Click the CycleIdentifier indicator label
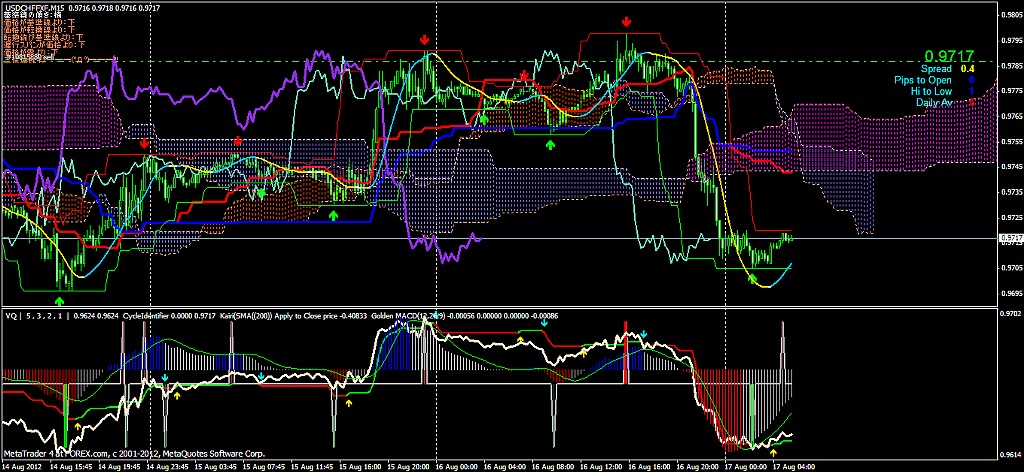This screenshot has height=472, width=1024. (134, 315)
